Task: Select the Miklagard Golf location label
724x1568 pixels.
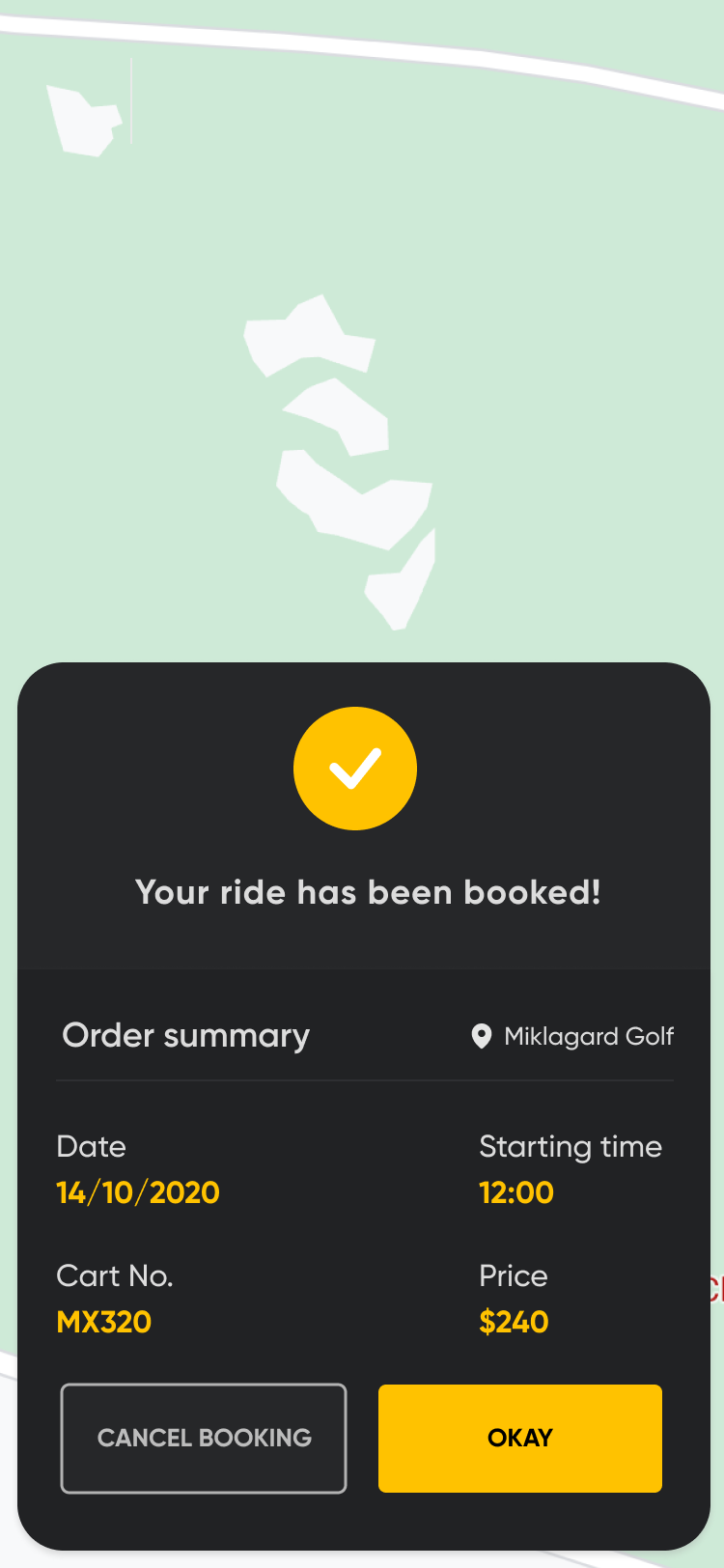Action: [x=589, y=1036]
